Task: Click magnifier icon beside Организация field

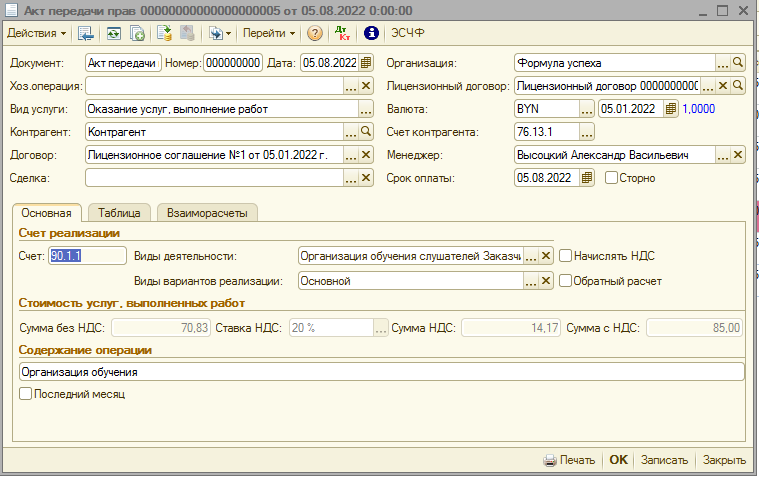Action: point(738,63)
